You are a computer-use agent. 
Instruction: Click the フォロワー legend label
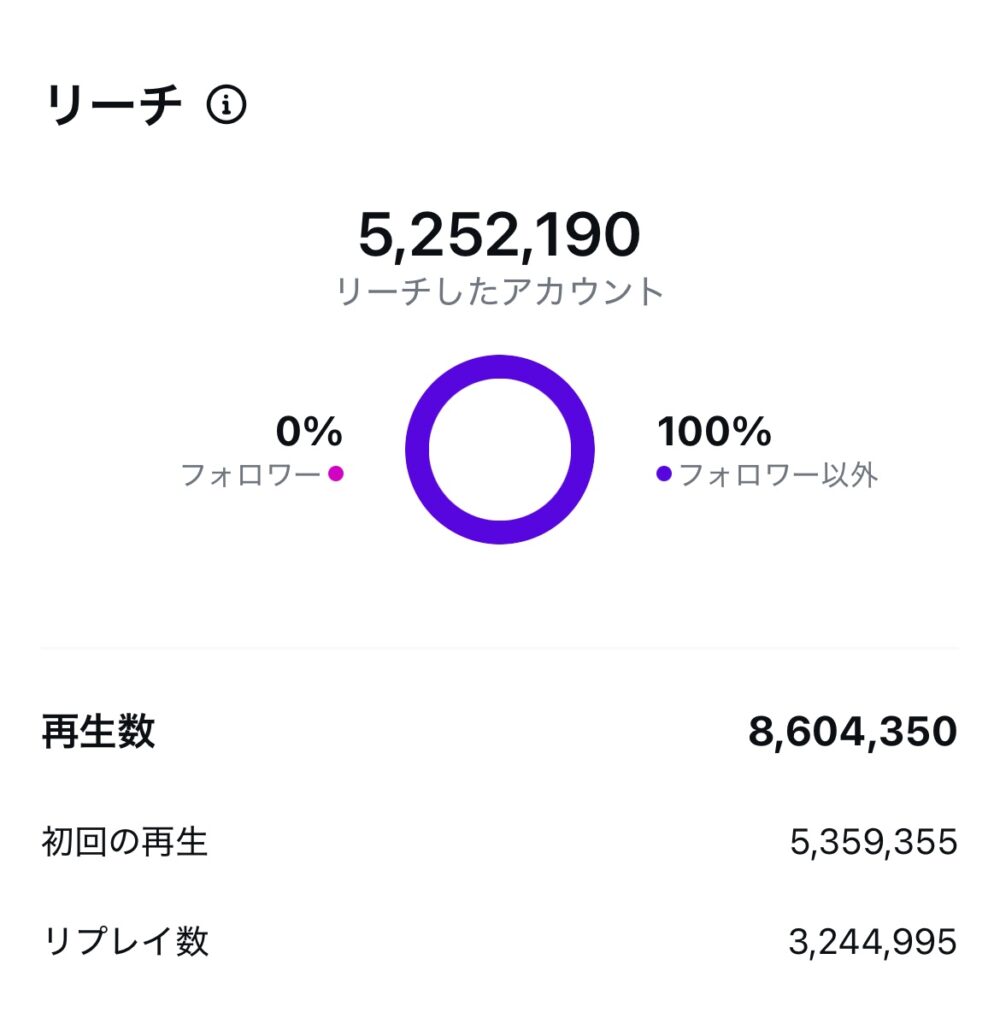250,475
